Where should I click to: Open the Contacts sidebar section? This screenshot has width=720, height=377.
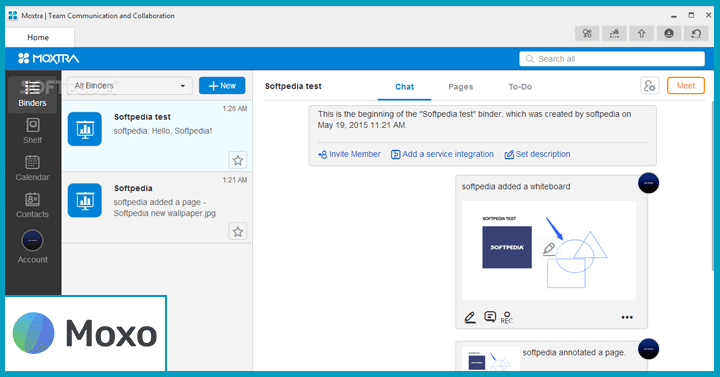click(32, 205)
